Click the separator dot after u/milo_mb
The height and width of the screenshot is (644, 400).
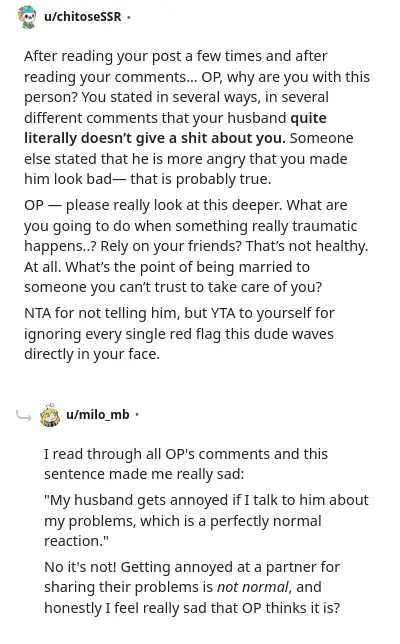pyautogui.click(x=137, y=415)
